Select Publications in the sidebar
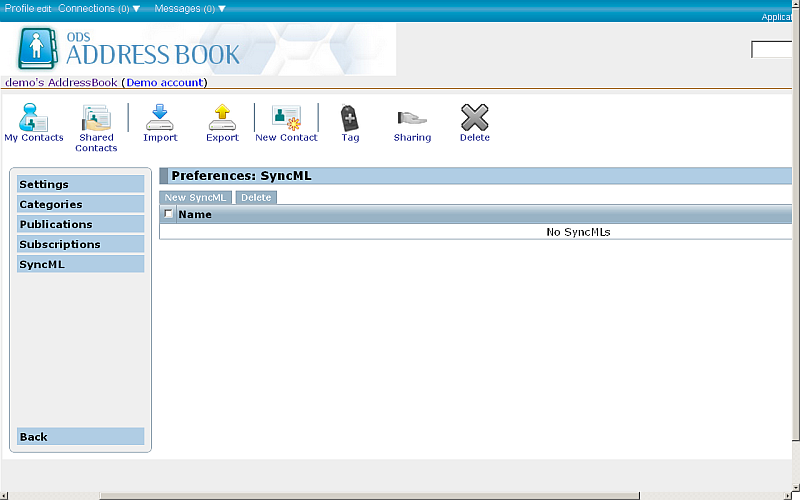The image size is (800, 500). pyautogui.click(x=81, y=224)
